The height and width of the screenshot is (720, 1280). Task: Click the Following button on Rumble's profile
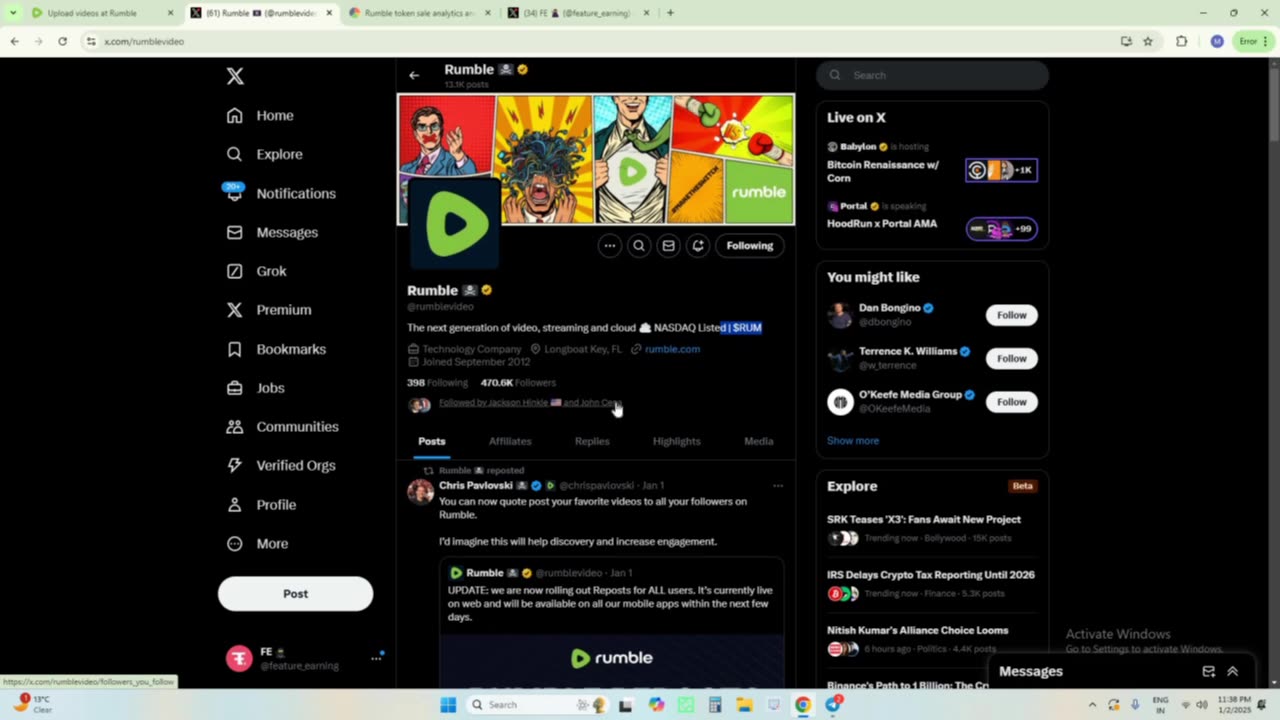[750, 246]
